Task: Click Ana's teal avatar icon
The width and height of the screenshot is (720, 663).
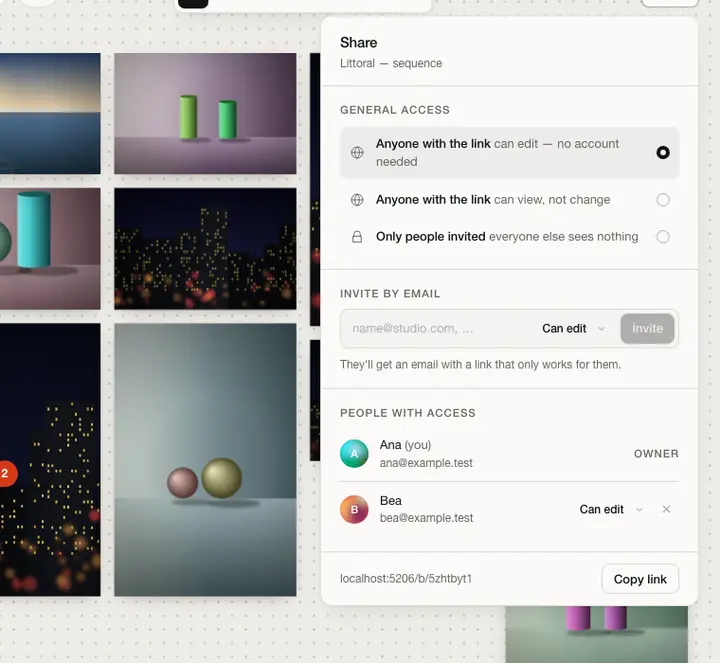Action: tap(354, 454)
